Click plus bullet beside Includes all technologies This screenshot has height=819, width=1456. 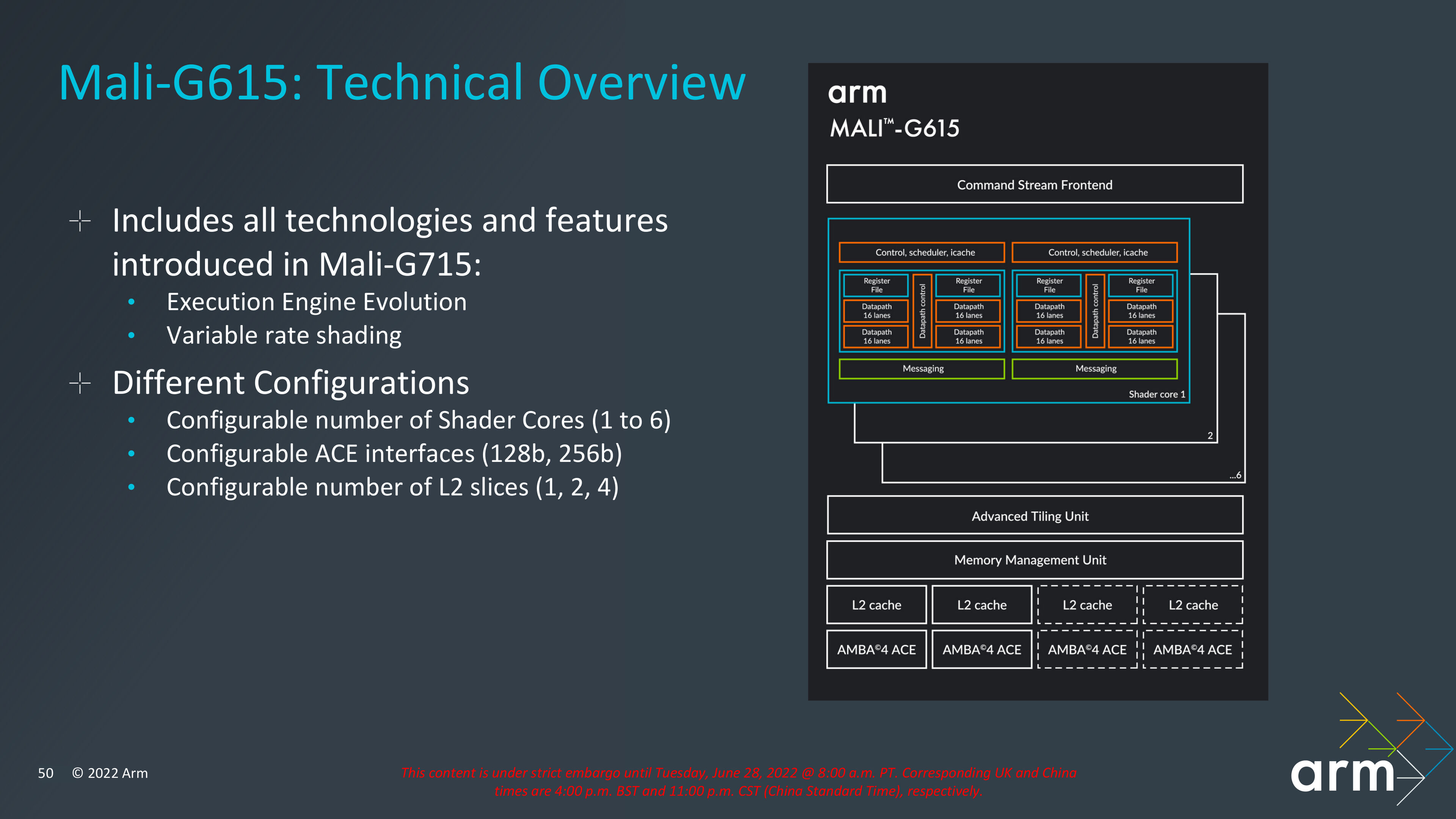coord(80,221)
